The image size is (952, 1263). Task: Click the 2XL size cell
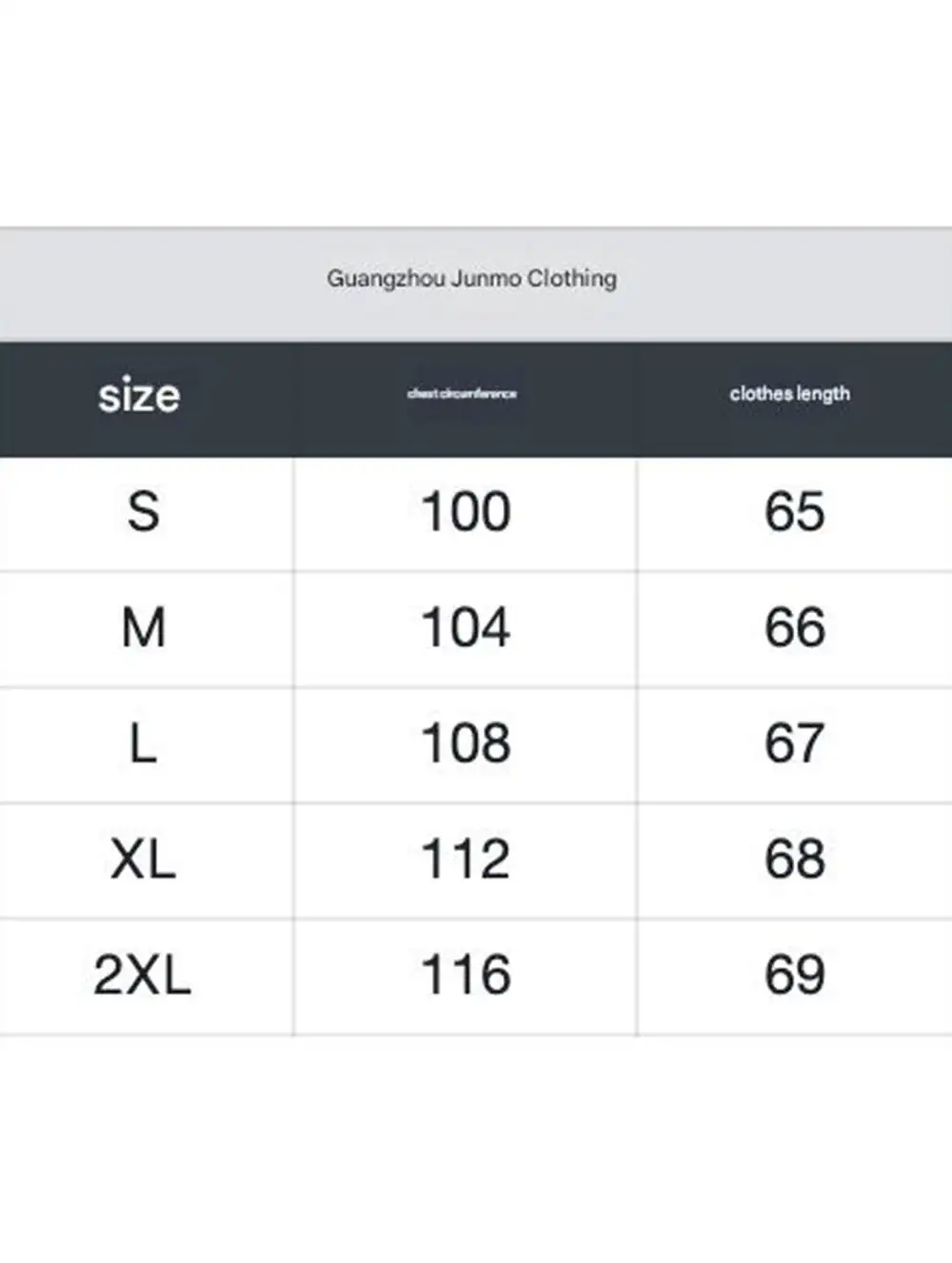(143, 976)
